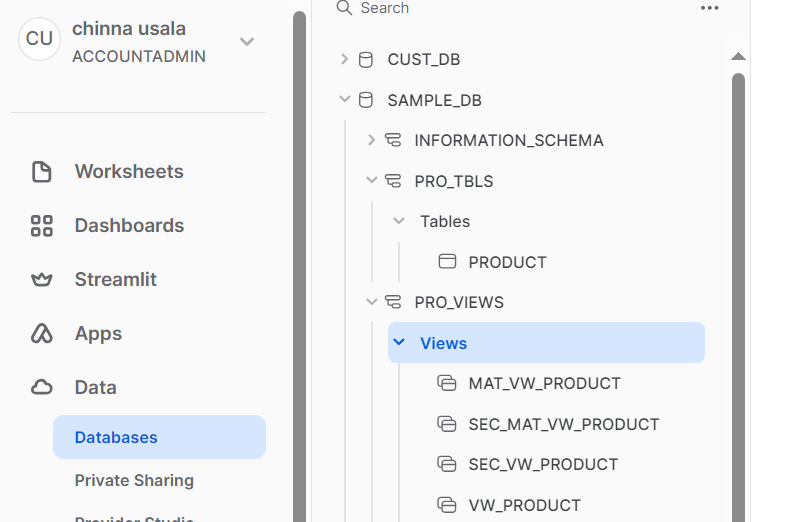The height and width of the screenshot is (522, 795).
Task: Go to Private Sharing
Action: pos(134,480)
